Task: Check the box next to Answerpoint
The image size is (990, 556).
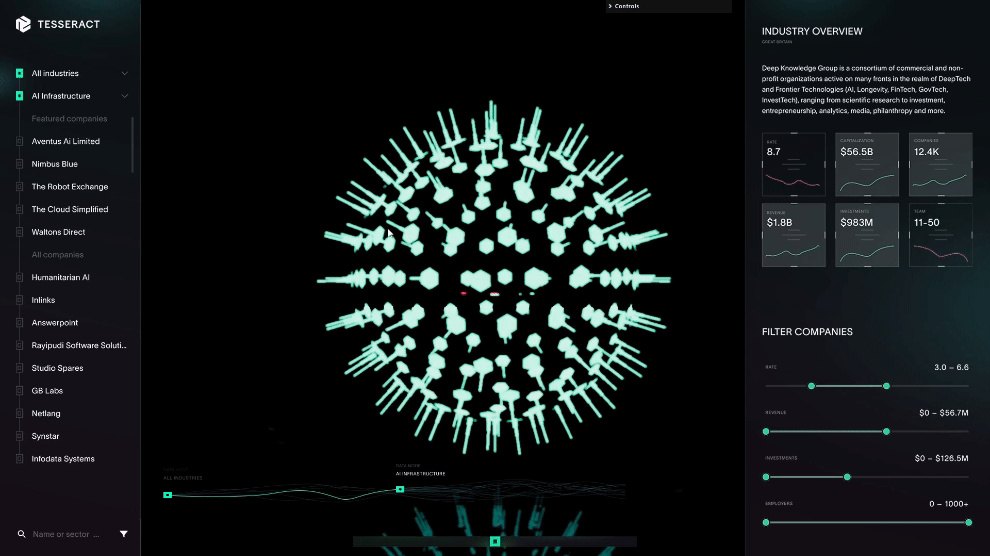Action: tap(20, 323)
